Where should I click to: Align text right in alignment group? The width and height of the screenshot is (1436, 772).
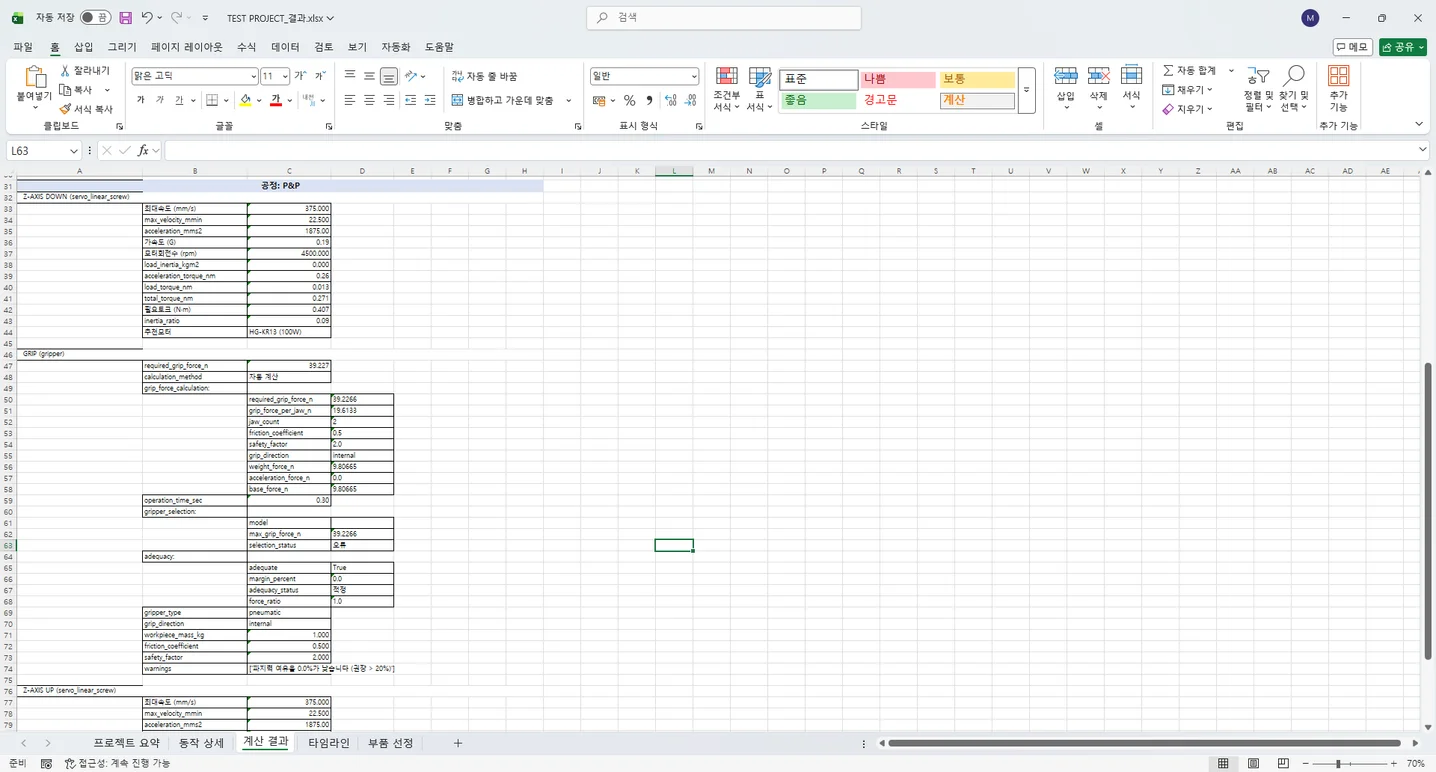pos(389,100)
